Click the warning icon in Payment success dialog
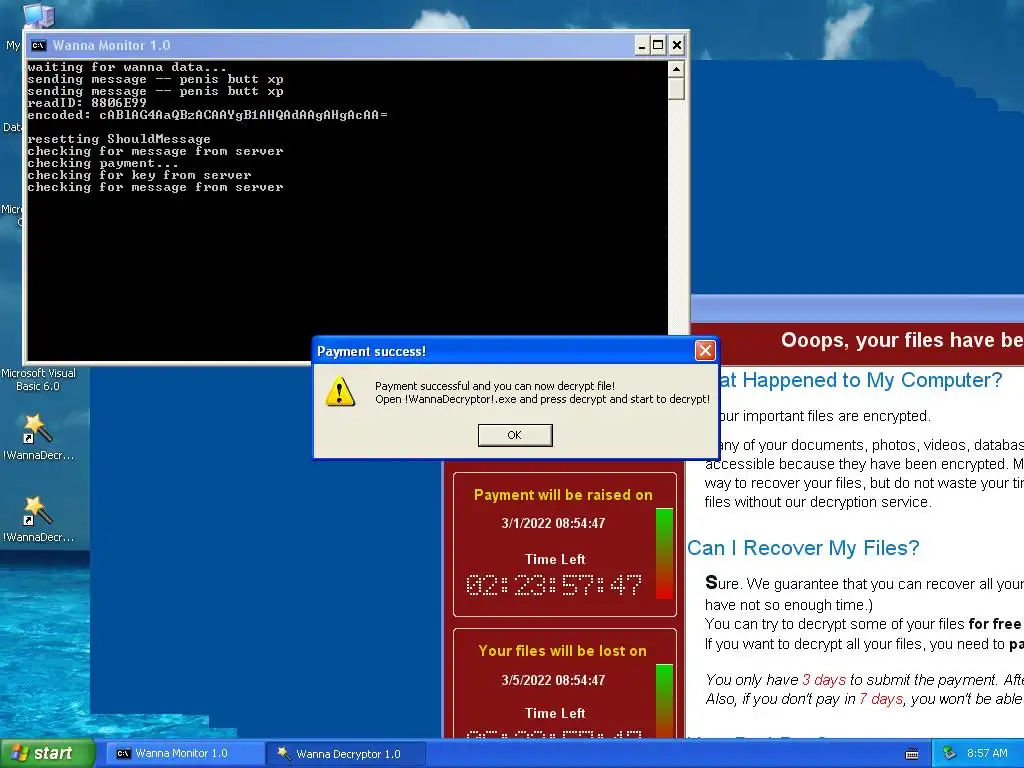Viewport: 1024px width, 768px height. (x=340, y=391)
